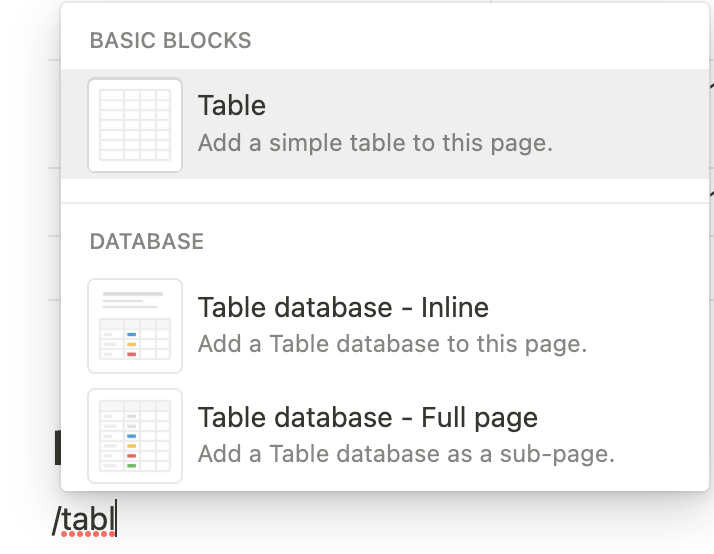
Task: Choose Table database - Inline entry
Action: (385, 326)
